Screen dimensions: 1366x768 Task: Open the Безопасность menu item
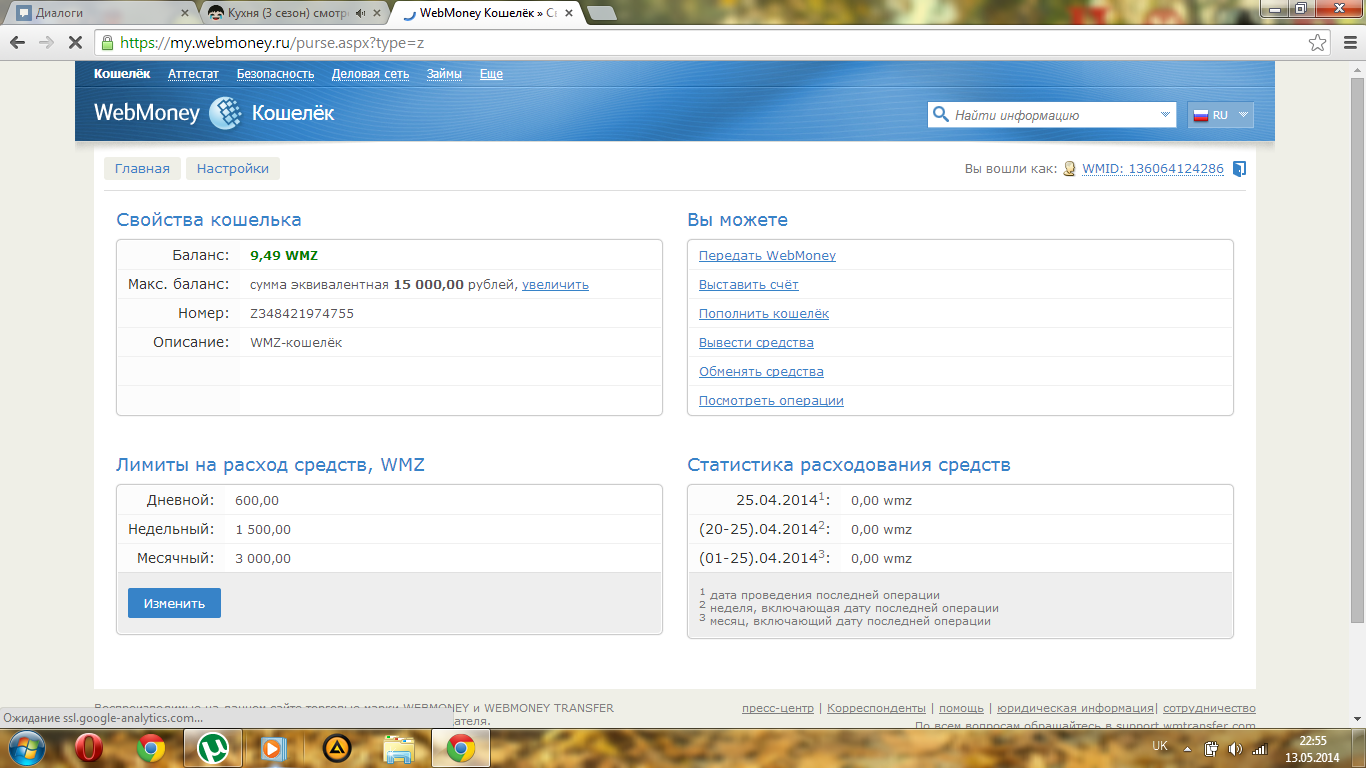tap(275, 74)
